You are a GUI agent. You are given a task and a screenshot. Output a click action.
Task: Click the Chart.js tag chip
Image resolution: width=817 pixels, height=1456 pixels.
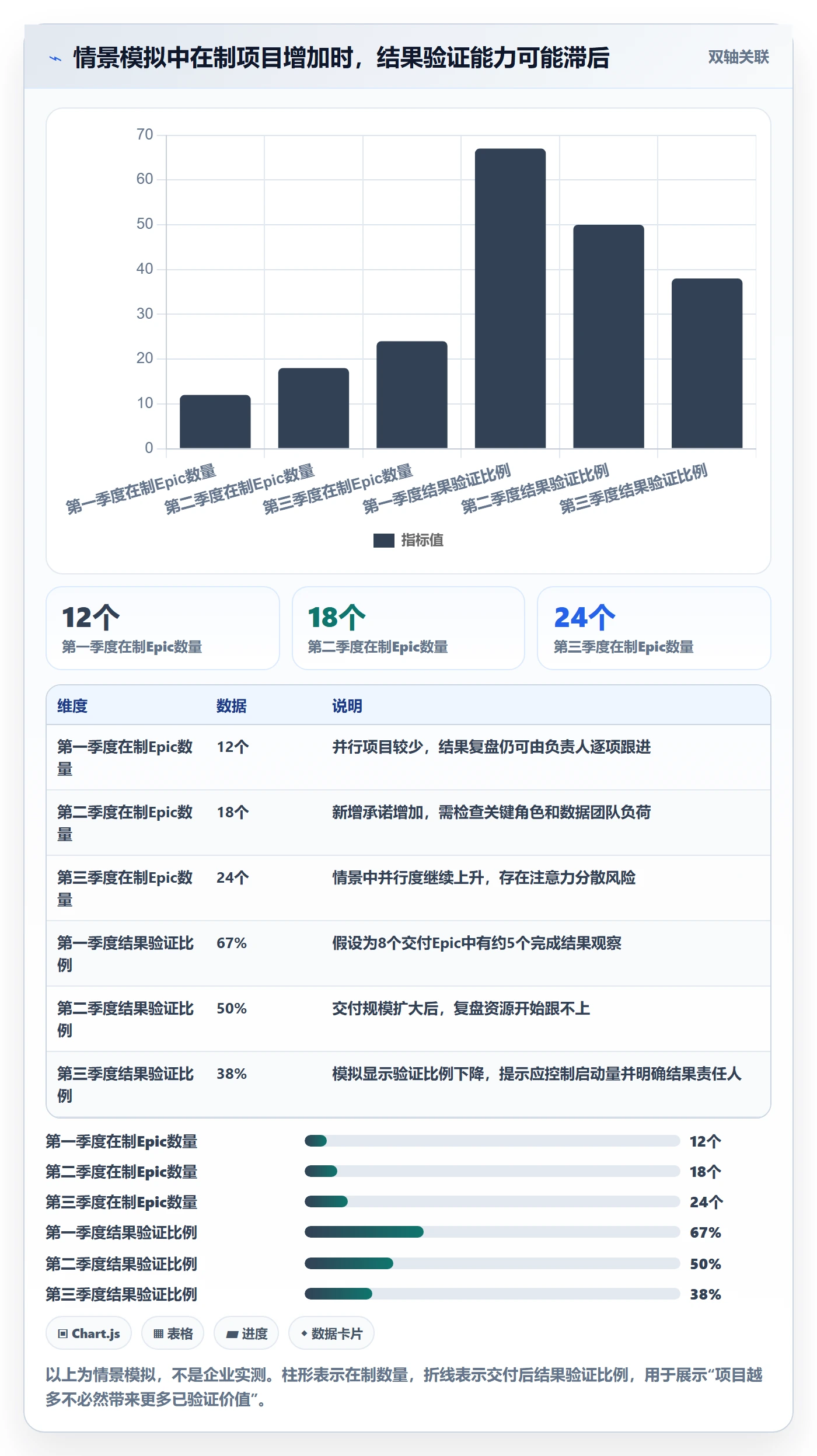coord(89,1333)
